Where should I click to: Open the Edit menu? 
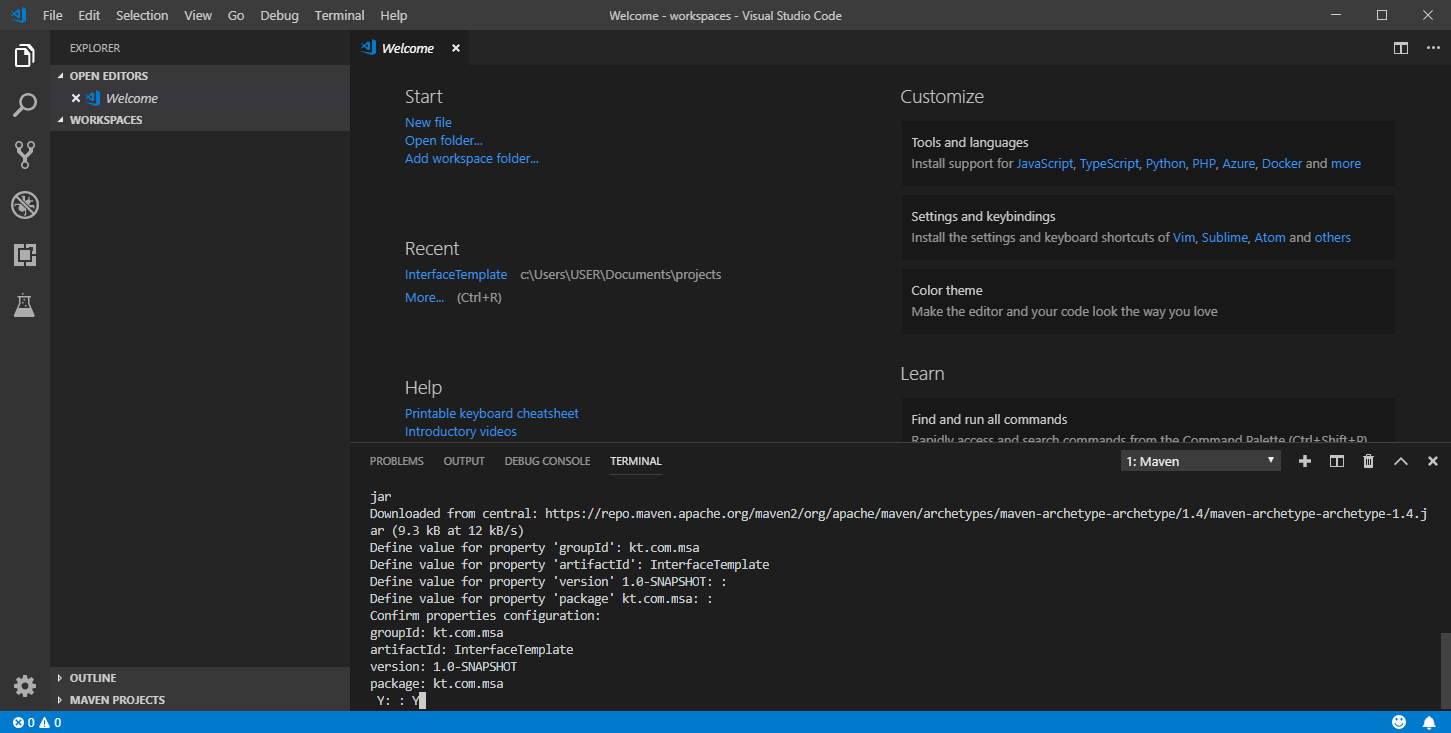(x=89, y=16)
